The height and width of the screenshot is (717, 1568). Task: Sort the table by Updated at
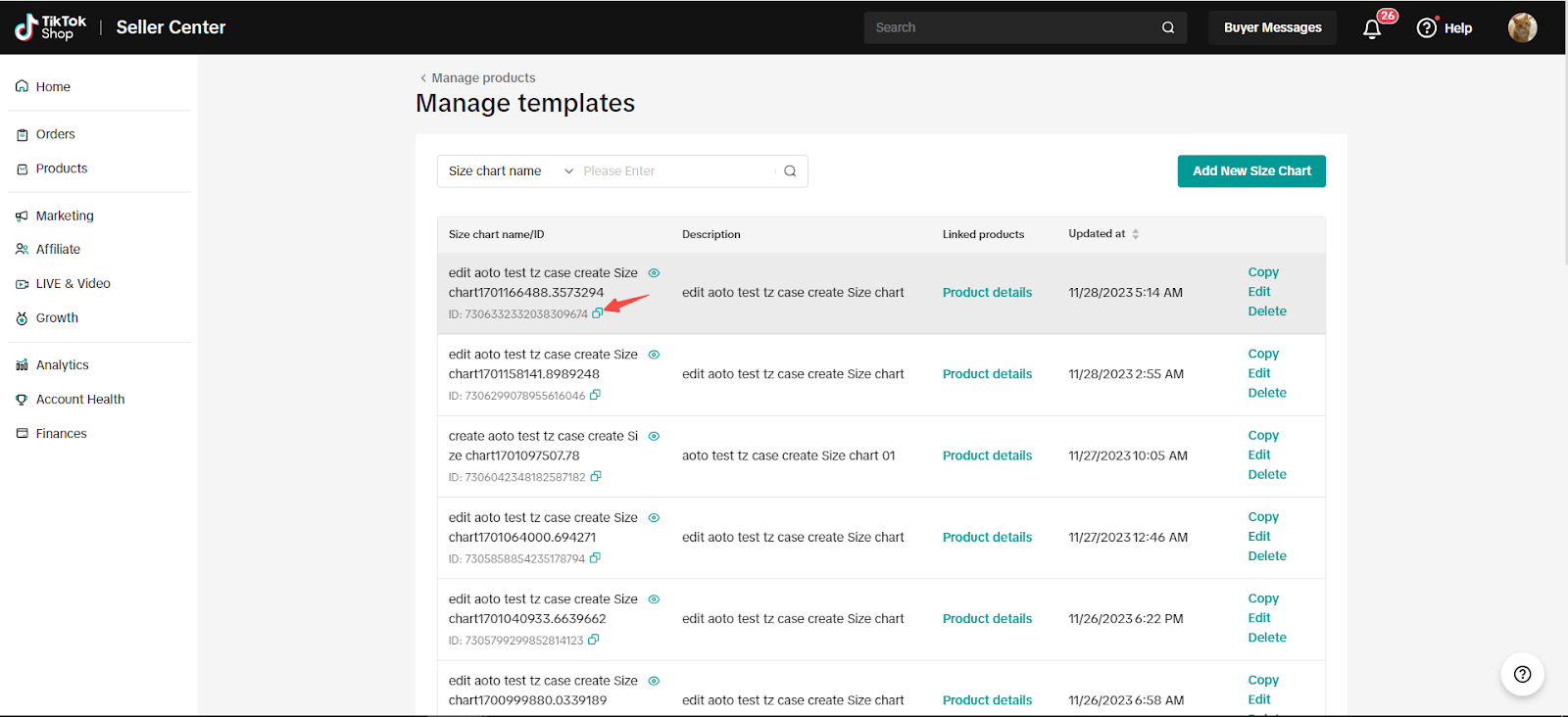[x=1135, y=234]
